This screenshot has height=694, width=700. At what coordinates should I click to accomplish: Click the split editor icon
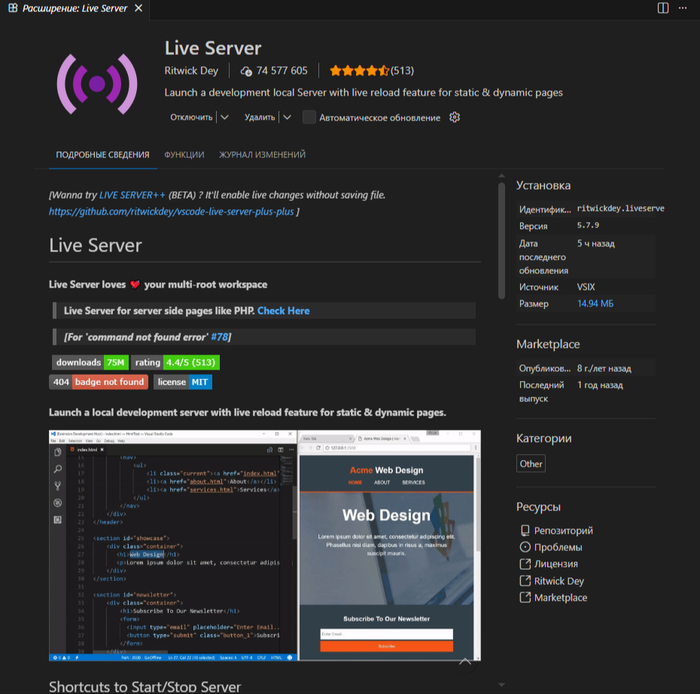(664, 8)
